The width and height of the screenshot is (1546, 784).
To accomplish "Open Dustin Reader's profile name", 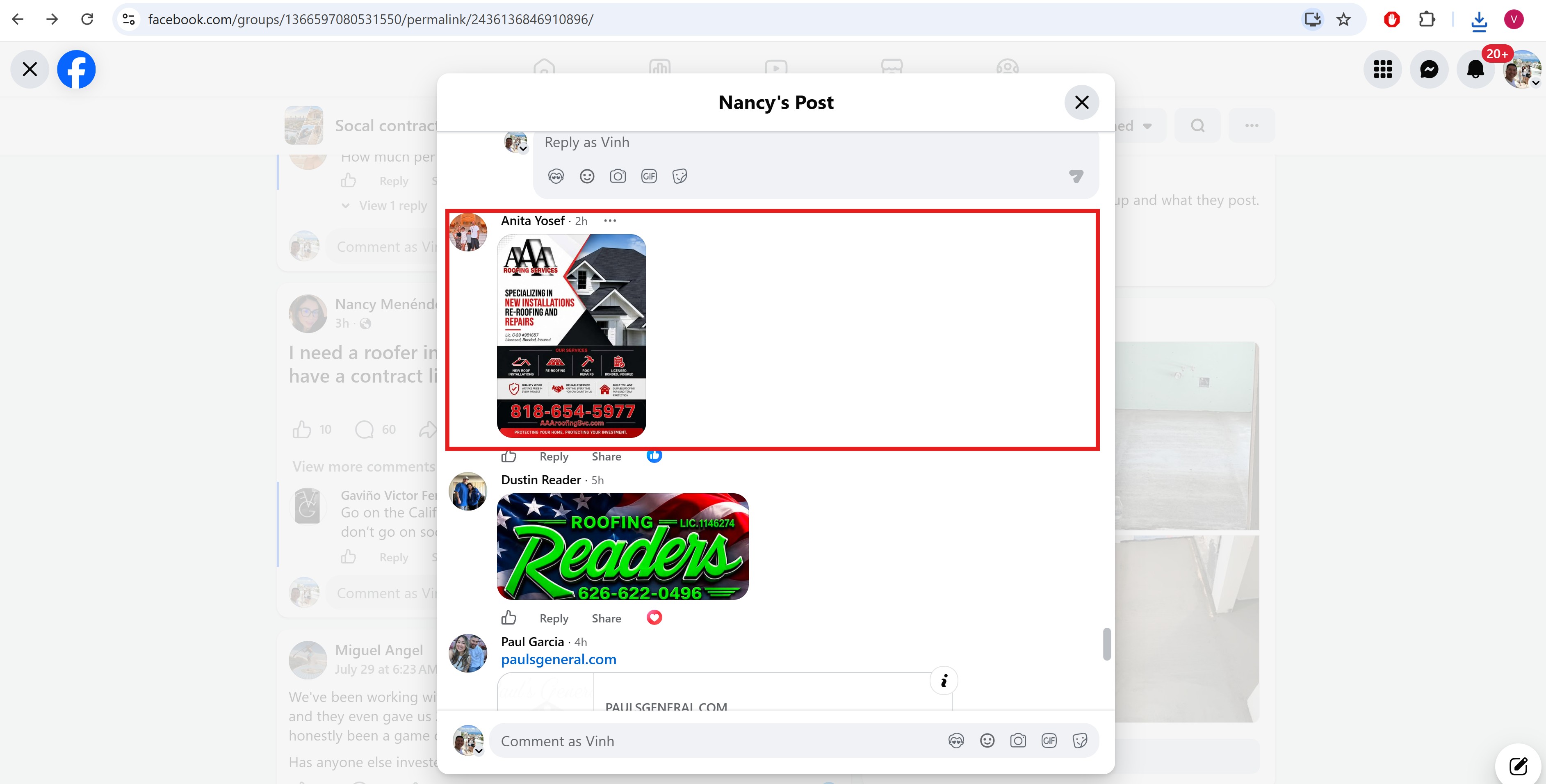I will pos(541,480).
